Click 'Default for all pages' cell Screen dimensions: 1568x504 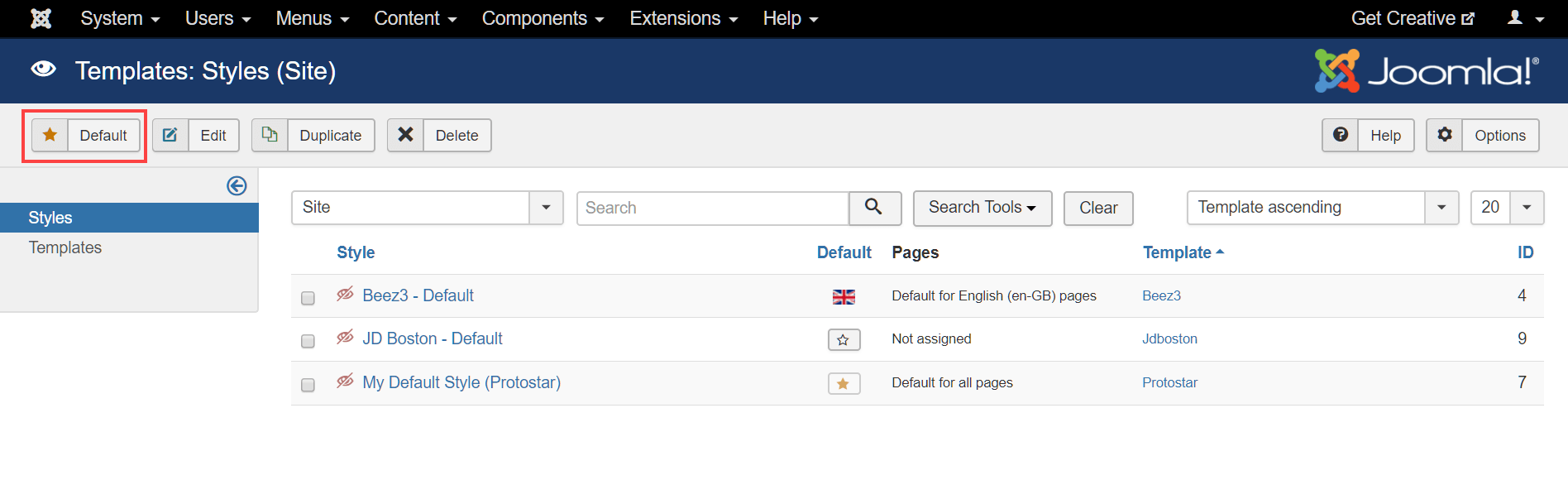952,382
